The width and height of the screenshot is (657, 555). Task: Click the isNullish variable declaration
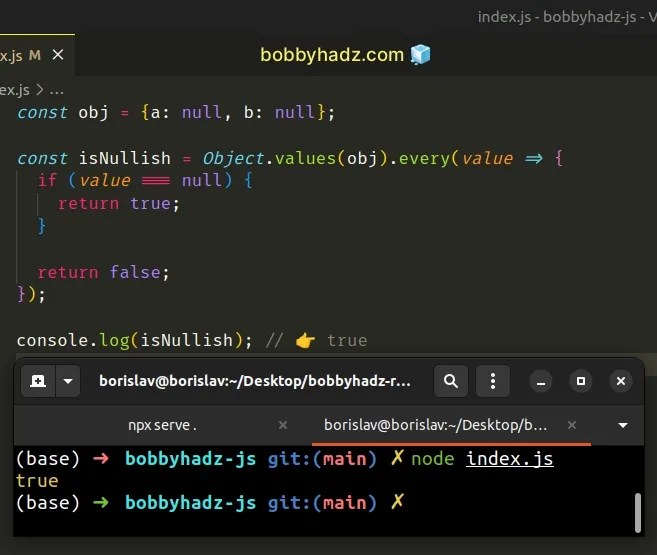(125, 158)
